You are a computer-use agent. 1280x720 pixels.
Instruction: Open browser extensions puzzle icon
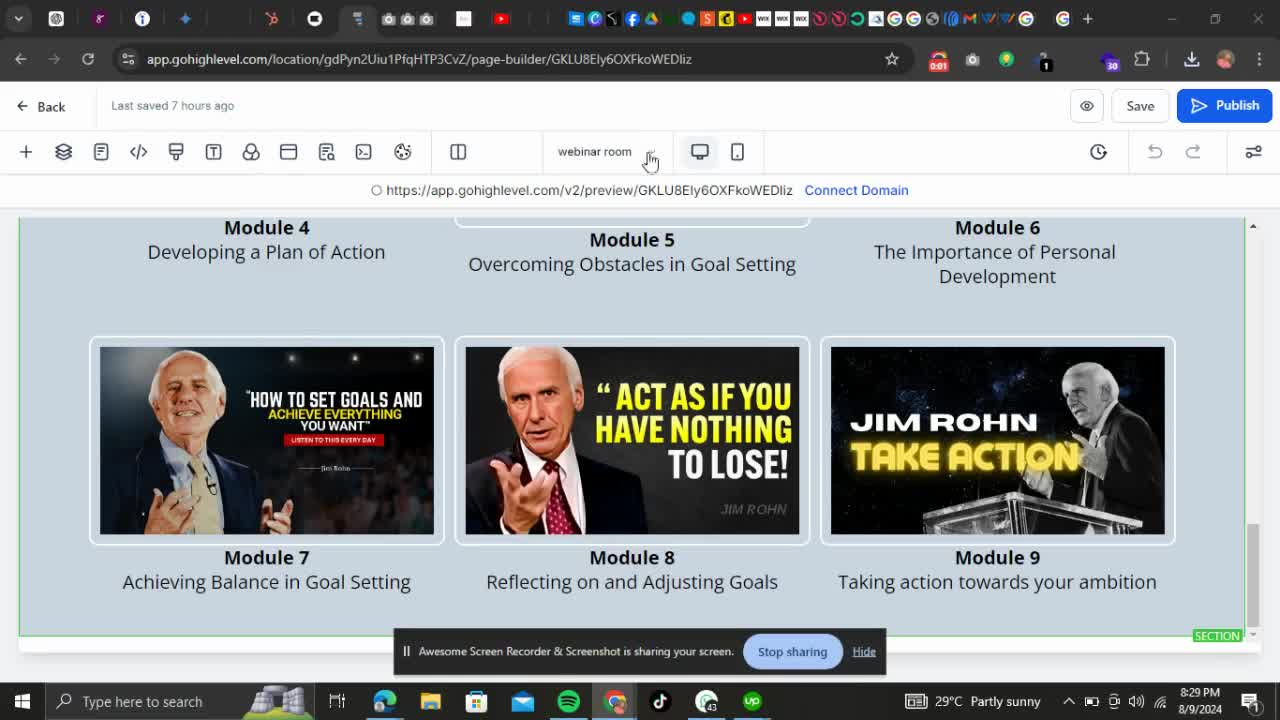(x=1142, y=59)
